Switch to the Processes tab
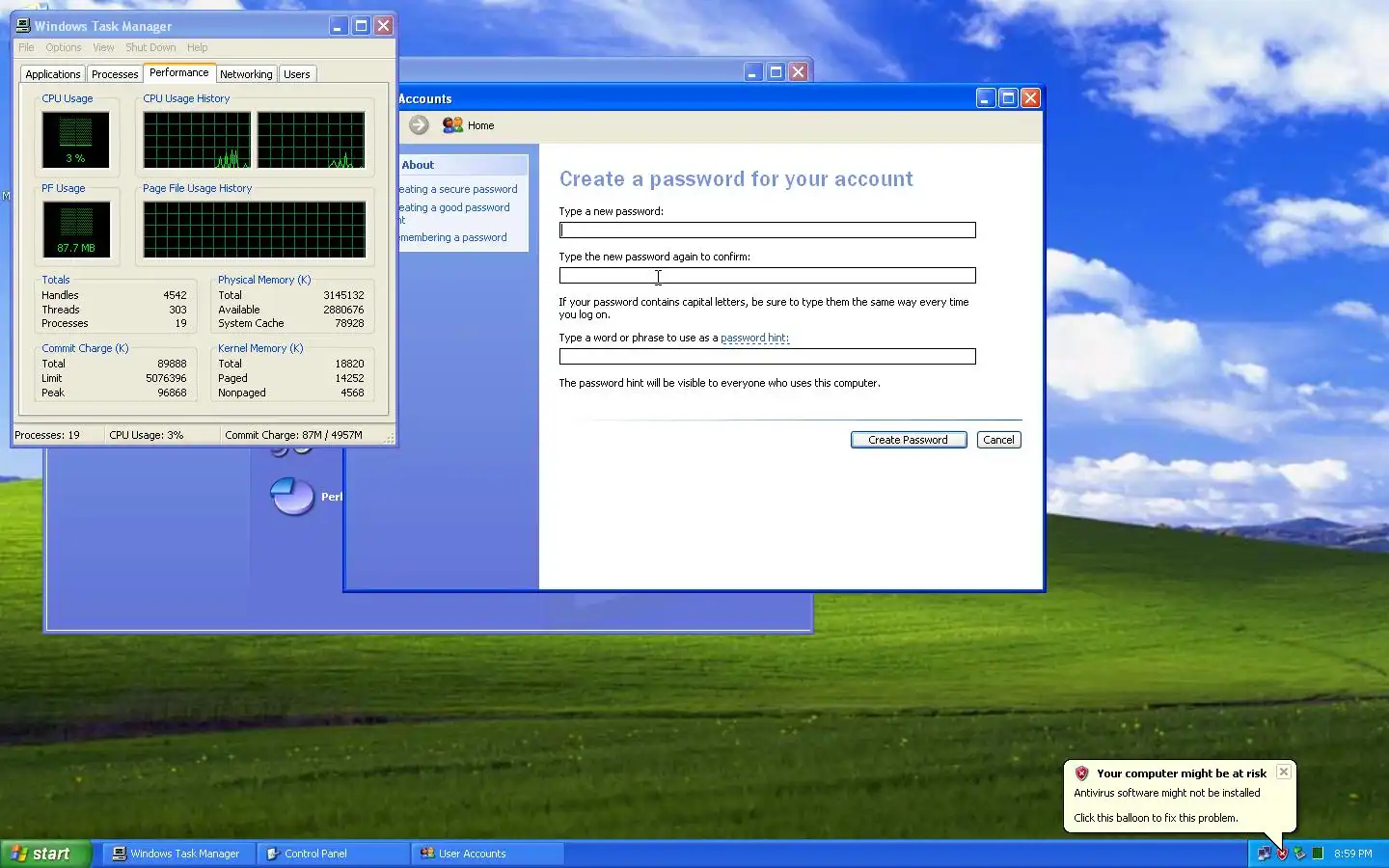 pos(115,74)
